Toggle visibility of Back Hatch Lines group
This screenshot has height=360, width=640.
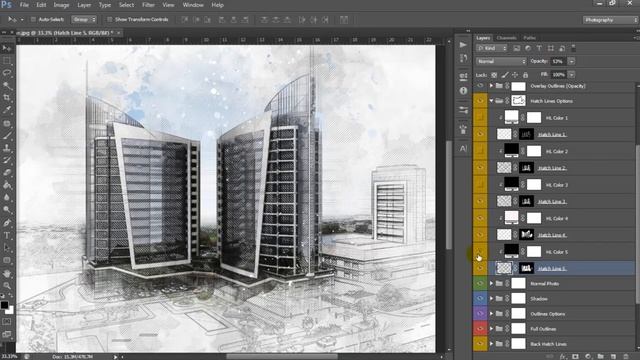click(480, 344)
